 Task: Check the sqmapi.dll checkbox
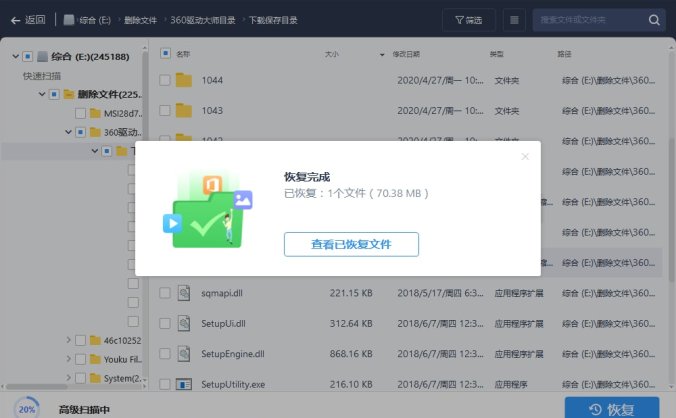point(165,293)
